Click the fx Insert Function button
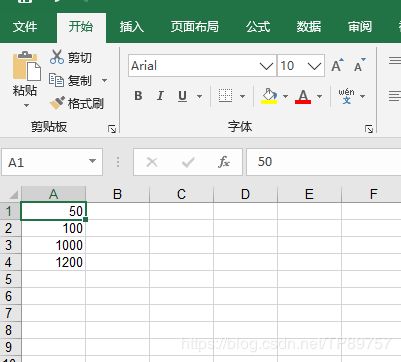Image resolution: width=401 pixels, height=362 pixels. click(x=224, y=162)
